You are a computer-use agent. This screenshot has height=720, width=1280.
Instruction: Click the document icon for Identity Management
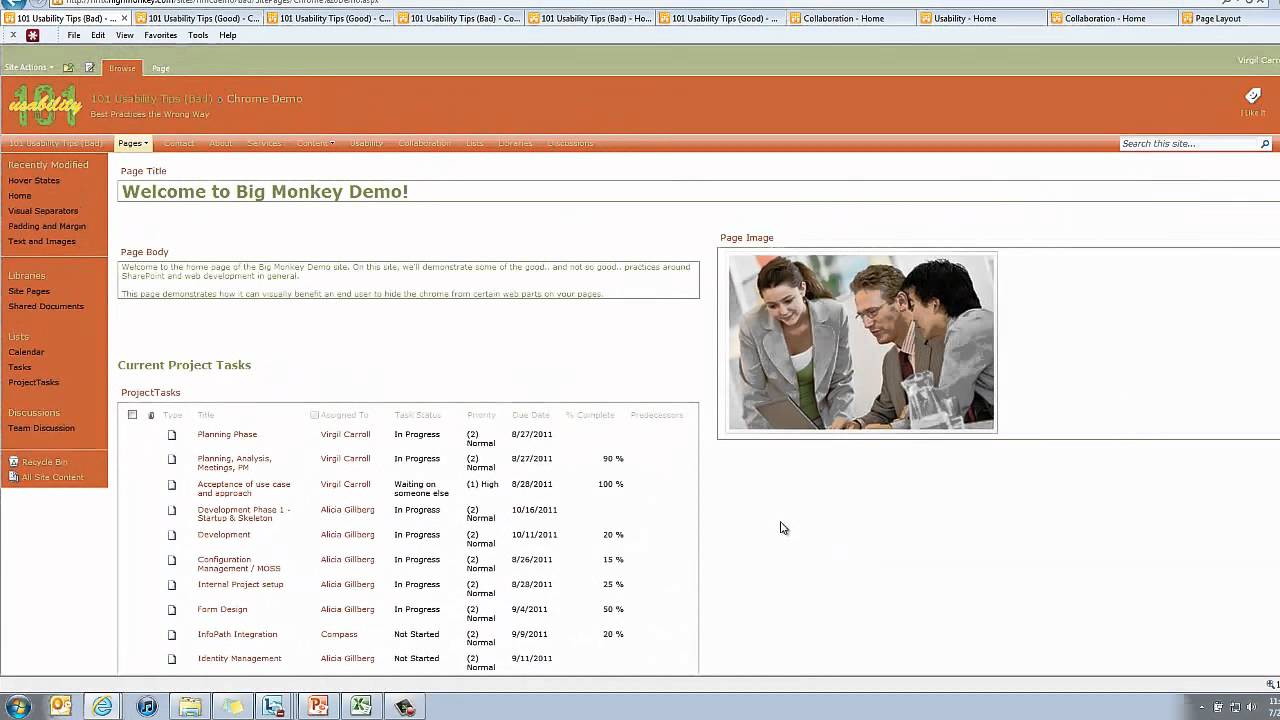point(172,659)
